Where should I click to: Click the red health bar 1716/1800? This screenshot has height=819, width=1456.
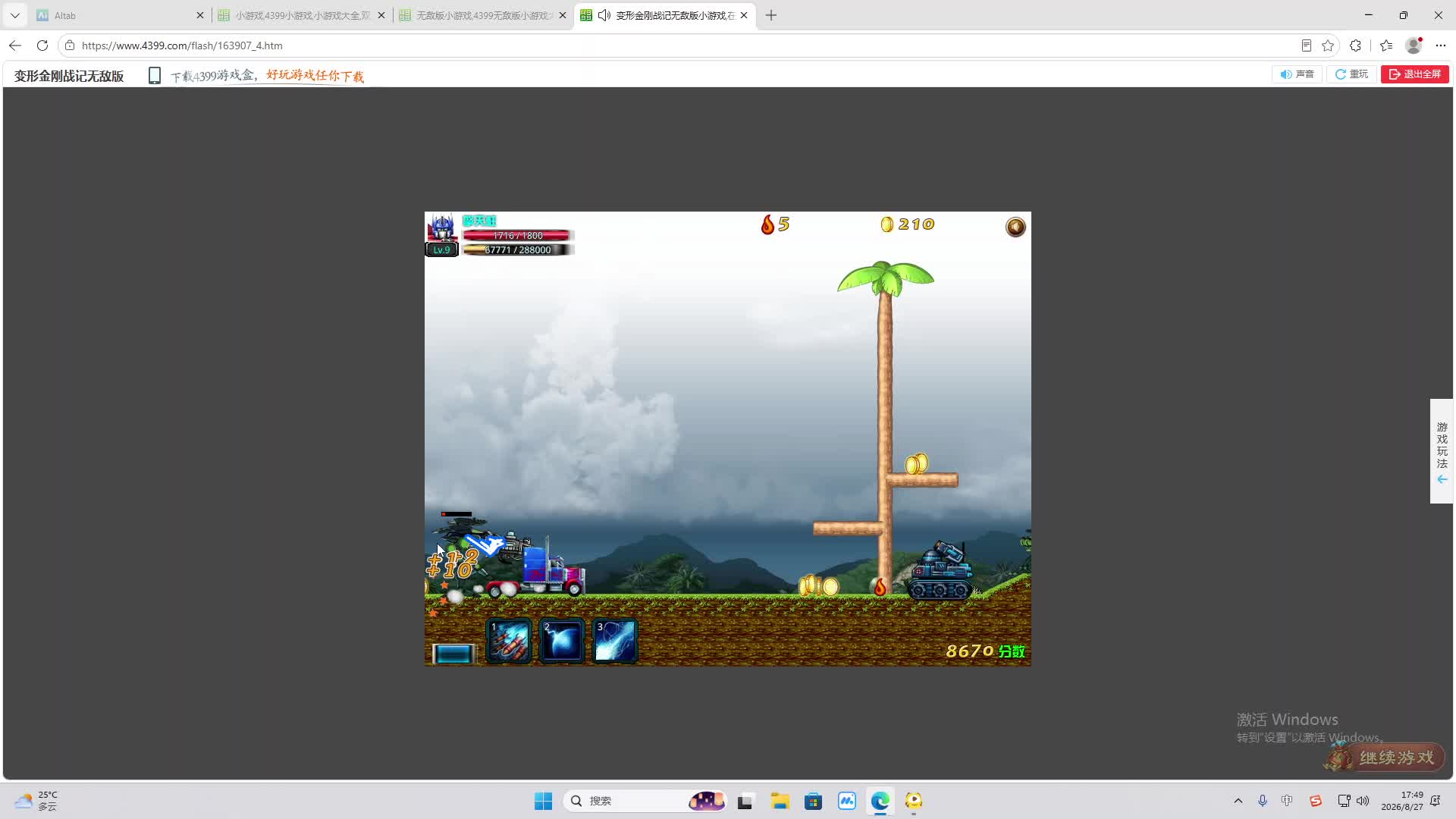coord(518,236)
